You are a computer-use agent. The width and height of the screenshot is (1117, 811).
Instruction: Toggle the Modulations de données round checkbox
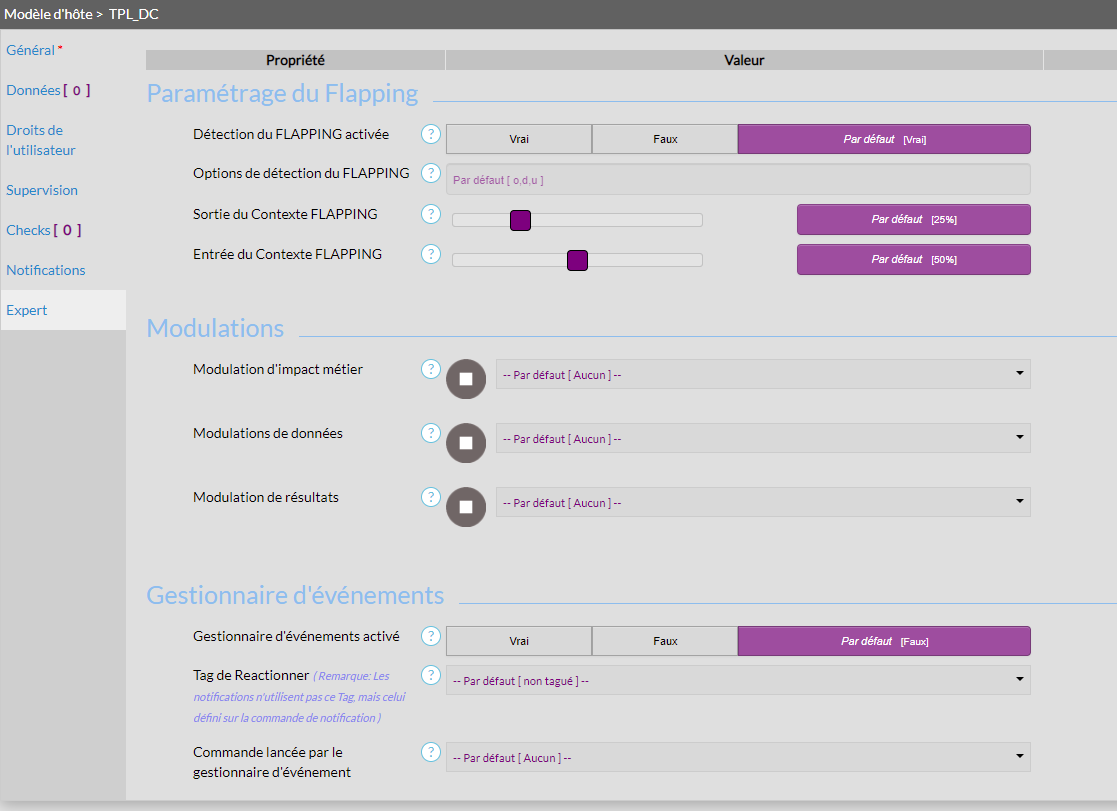(x=465, y=443)
